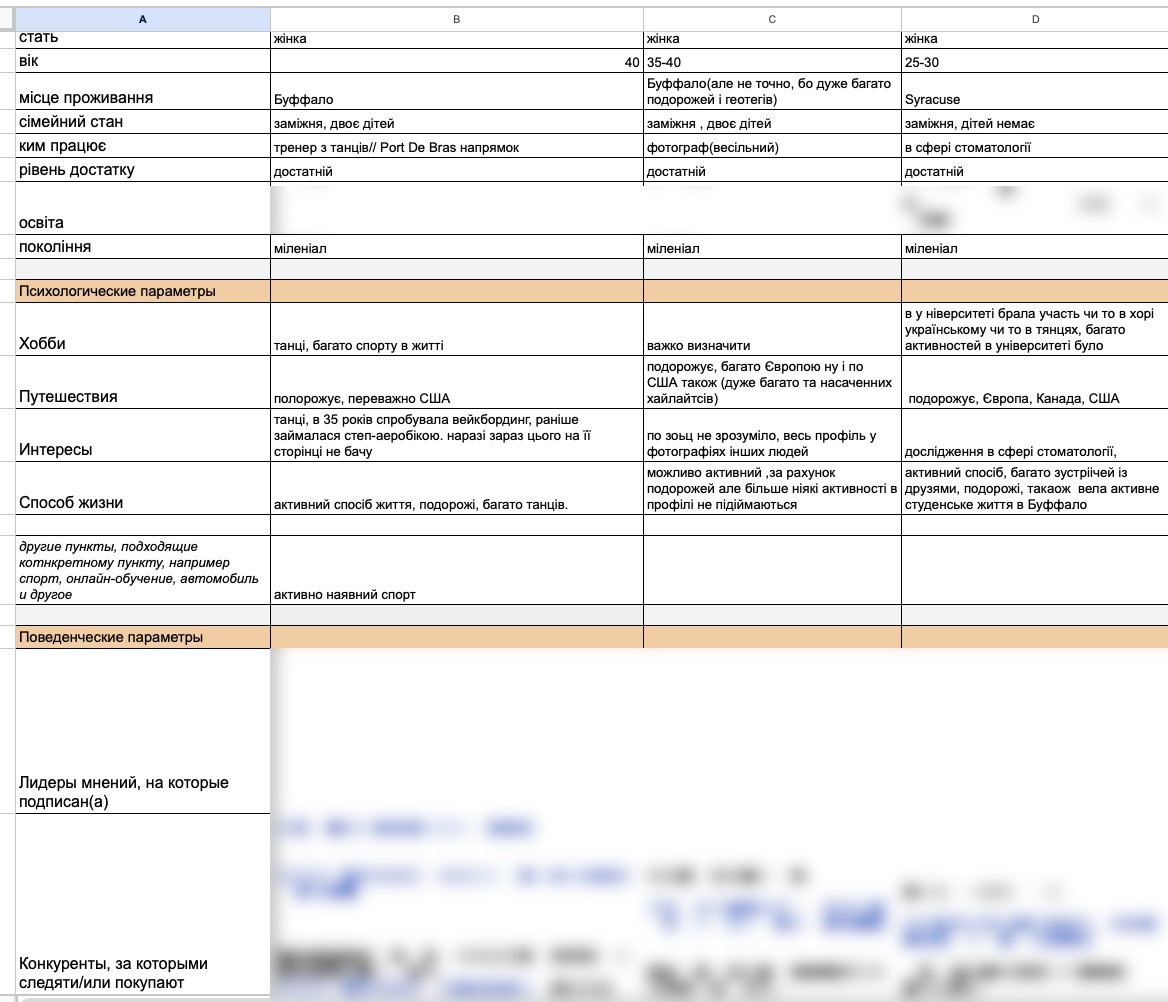
Task: Click the 'активний спосіб, багато зустрічей' cell
Action: pos(1035,488)
